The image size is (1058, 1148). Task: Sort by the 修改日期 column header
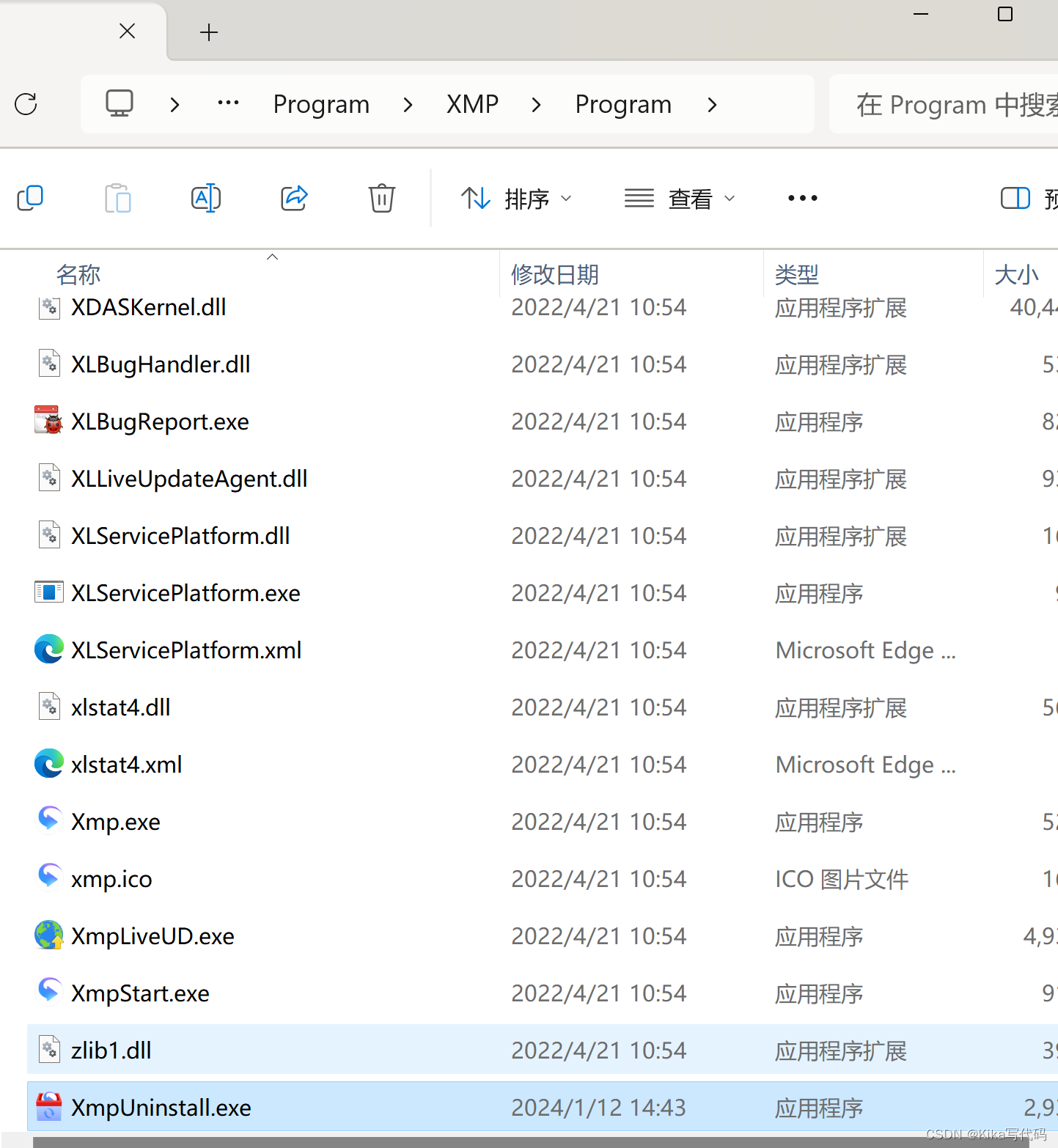(x=555, y=274)
